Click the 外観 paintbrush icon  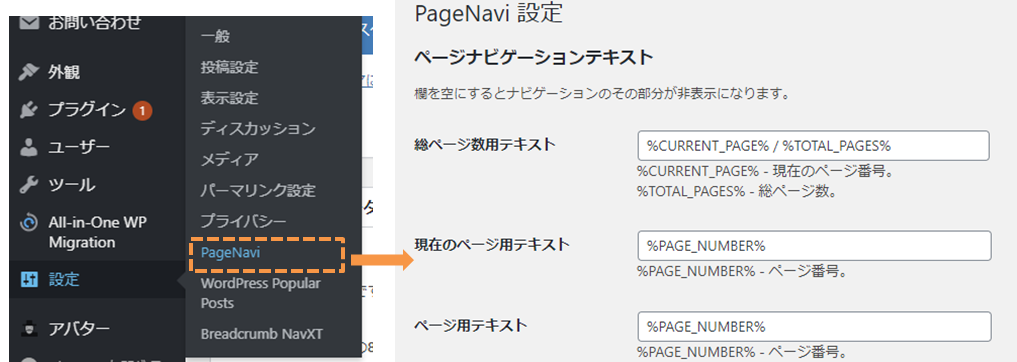coord(29,72)
